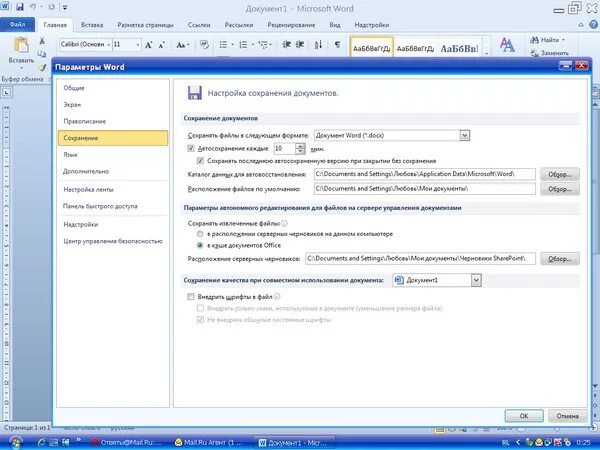Click Internet Explorer quick launch icon
Screen dimensions: 600x450
[41, 442]
